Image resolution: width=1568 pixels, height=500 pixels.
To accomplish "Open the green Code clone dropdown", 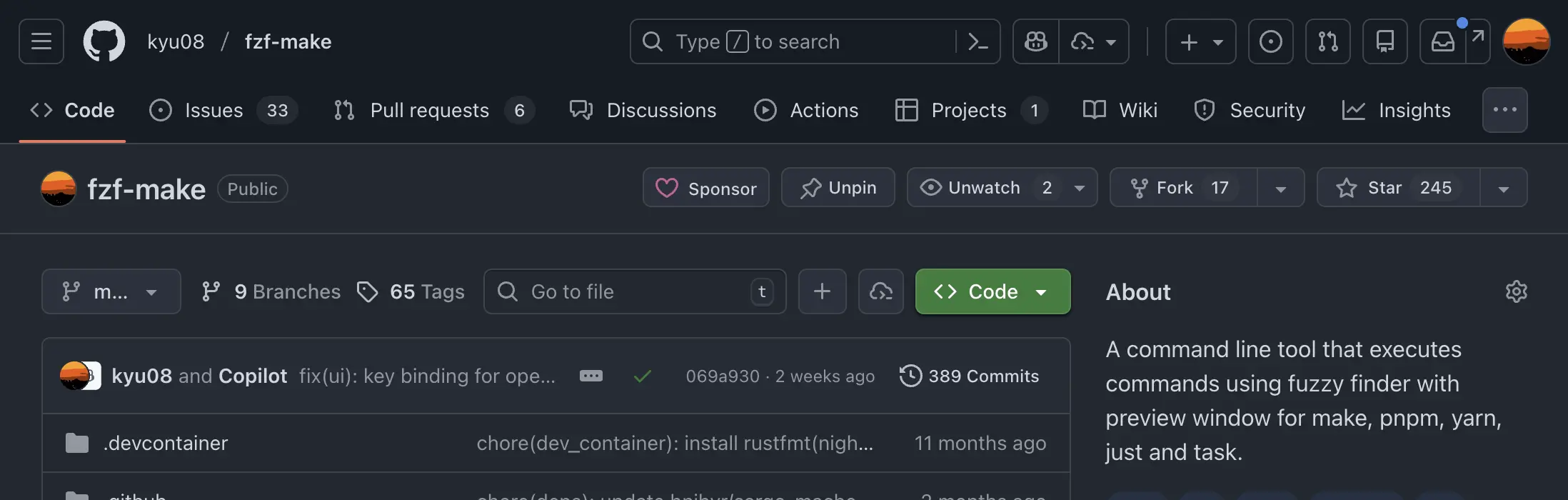I will [993, 291].
